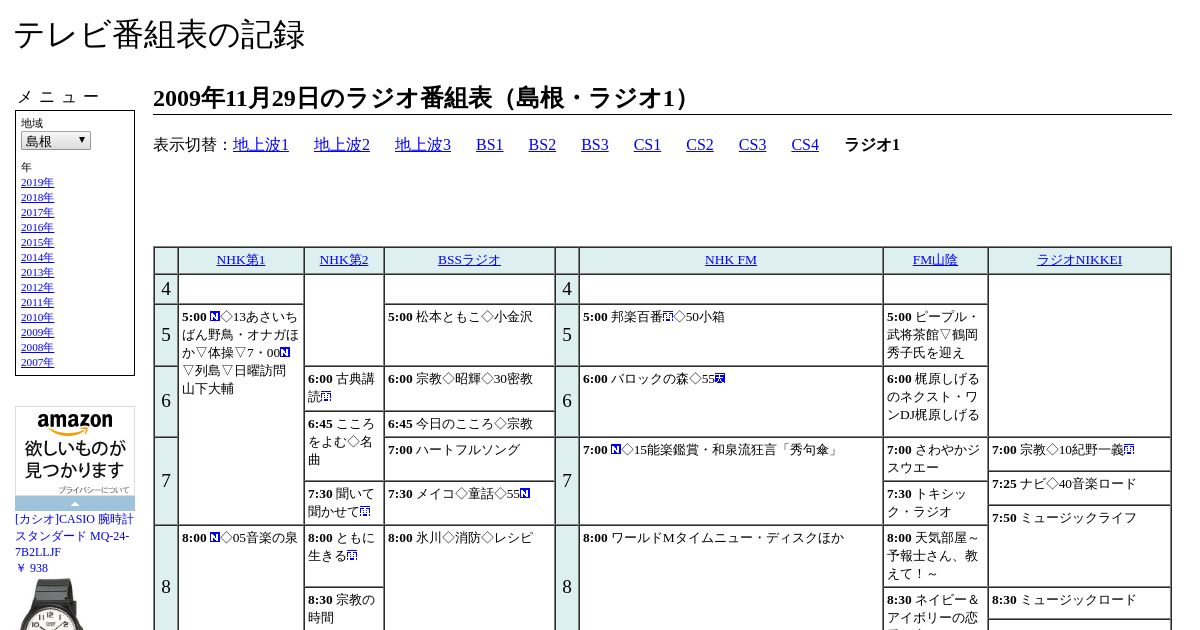
Task: Switch view to CS4
Action: [x=805, y=145]
